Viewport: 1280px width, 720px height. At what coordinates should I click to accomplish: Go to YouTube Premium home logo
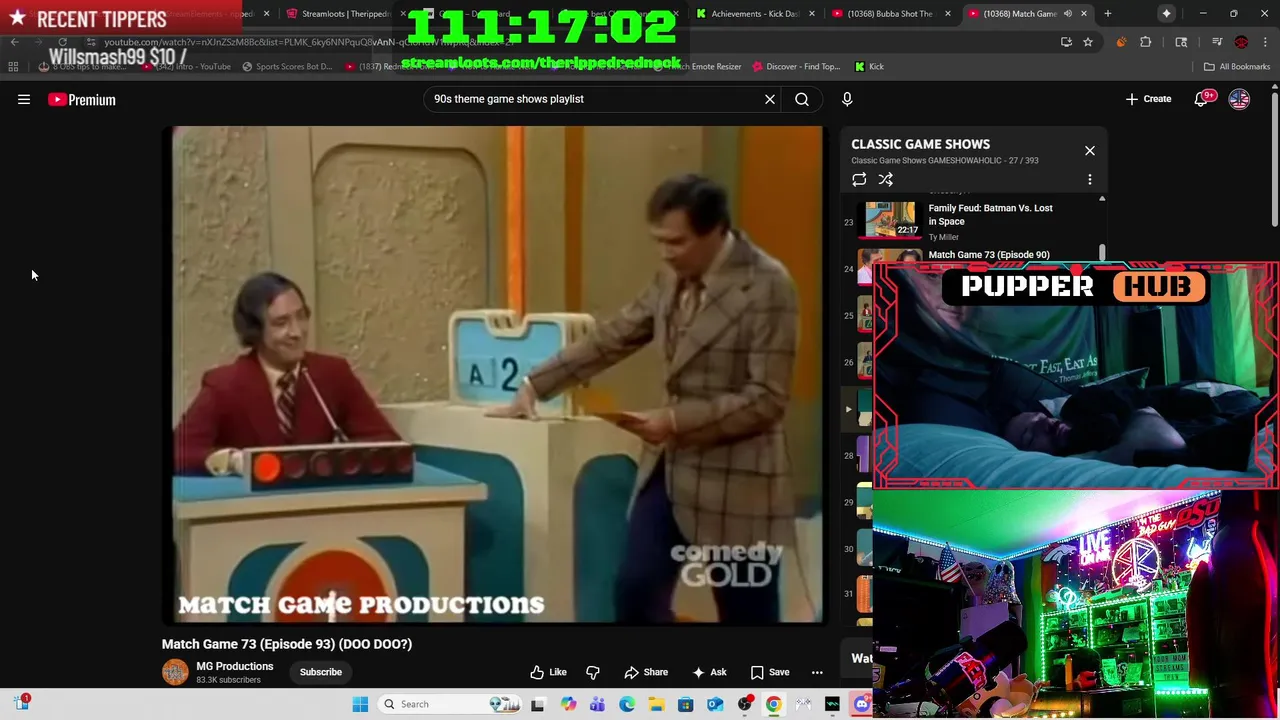click(82, 99)
